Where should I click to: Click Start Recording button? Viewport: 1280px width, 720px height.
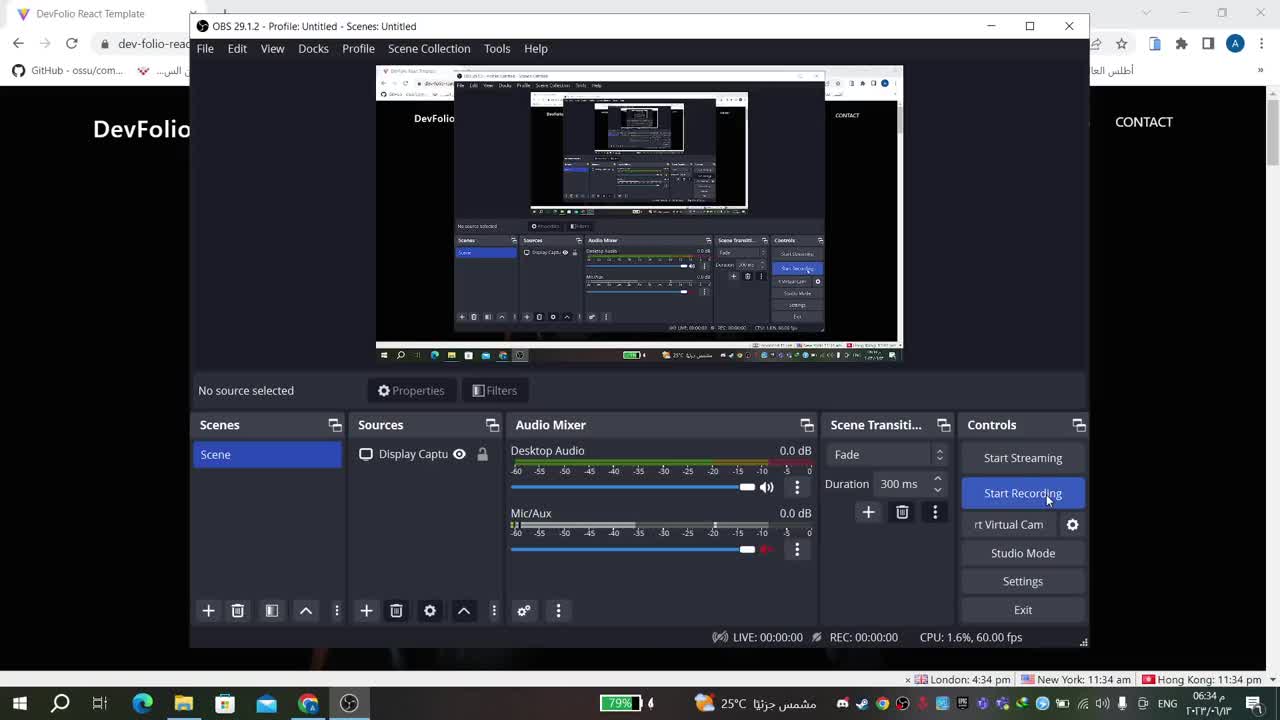coord(1022,493)
